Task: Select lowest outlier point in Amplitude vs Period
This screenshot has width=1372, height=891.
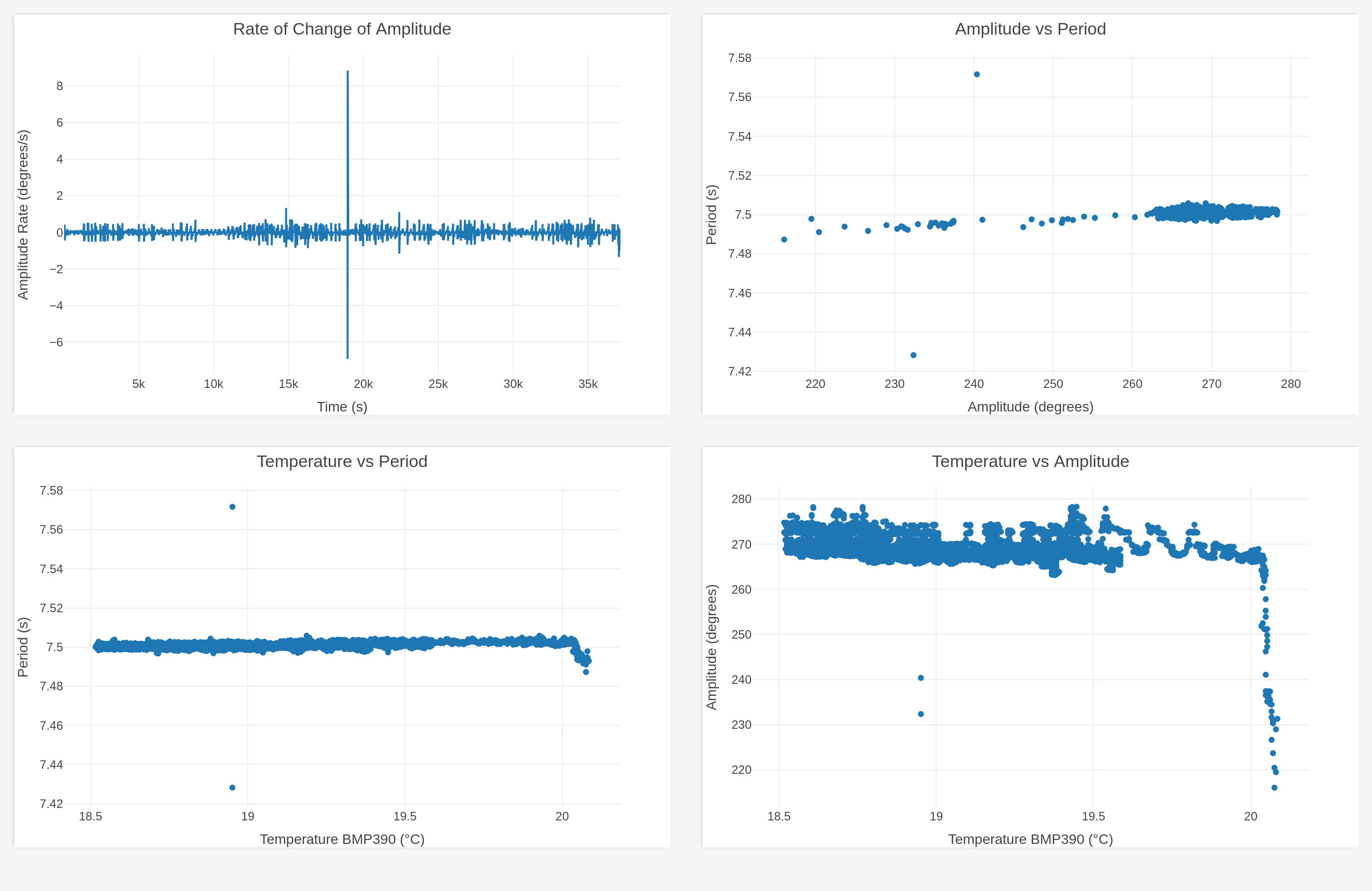Action: tap(913, 355)
